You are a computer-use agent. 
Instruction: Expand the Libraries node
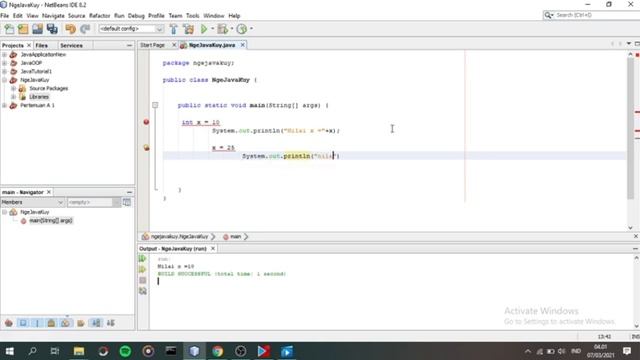13,97
